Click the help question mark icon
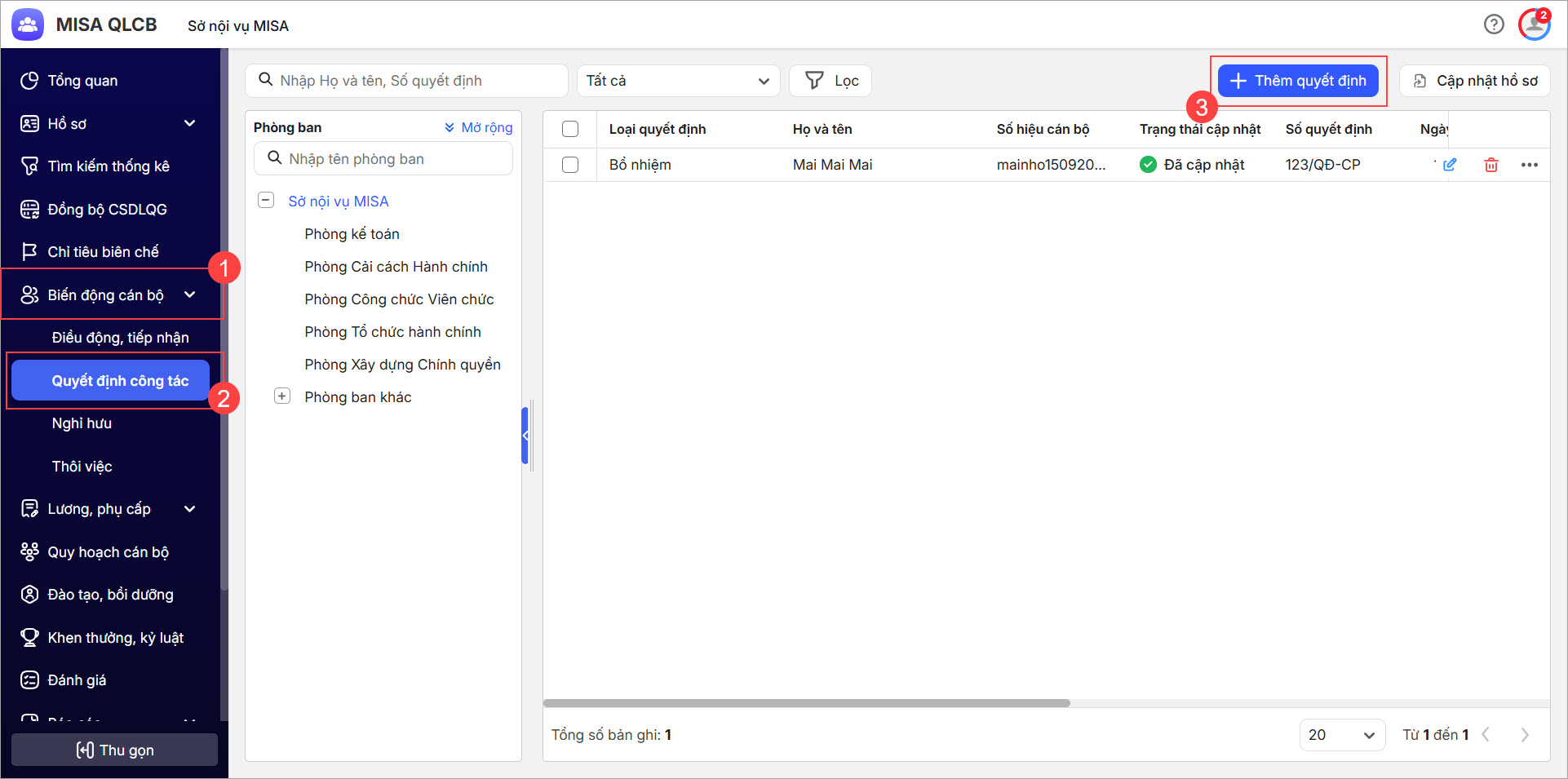The height and width of the screenshot is (779, 1568). click(x=1494, y=24)
